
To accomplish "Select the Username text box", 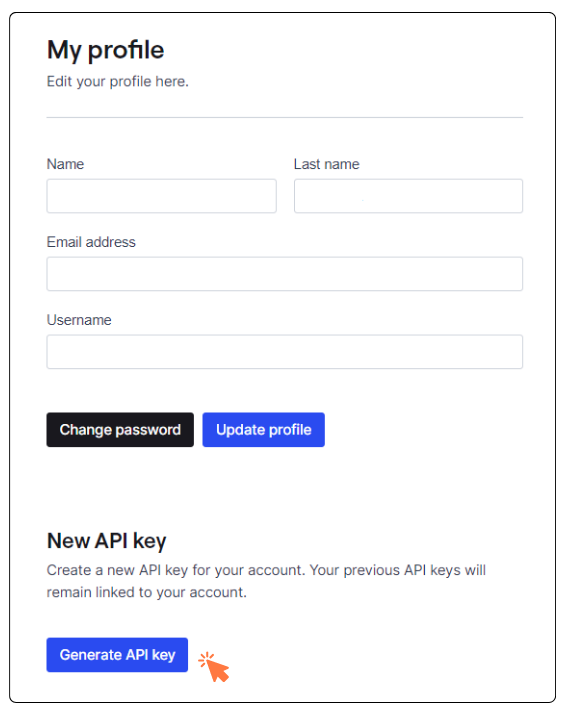I will pos(285,352).
